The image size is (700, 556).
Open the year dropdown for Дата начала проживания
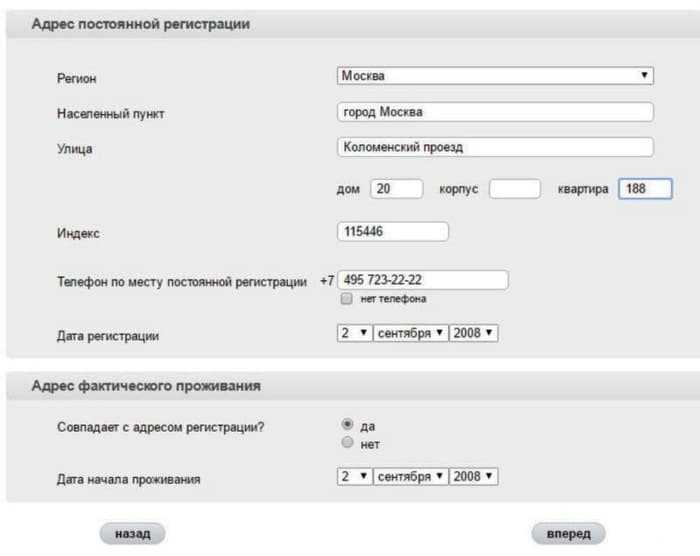[473, 477]
